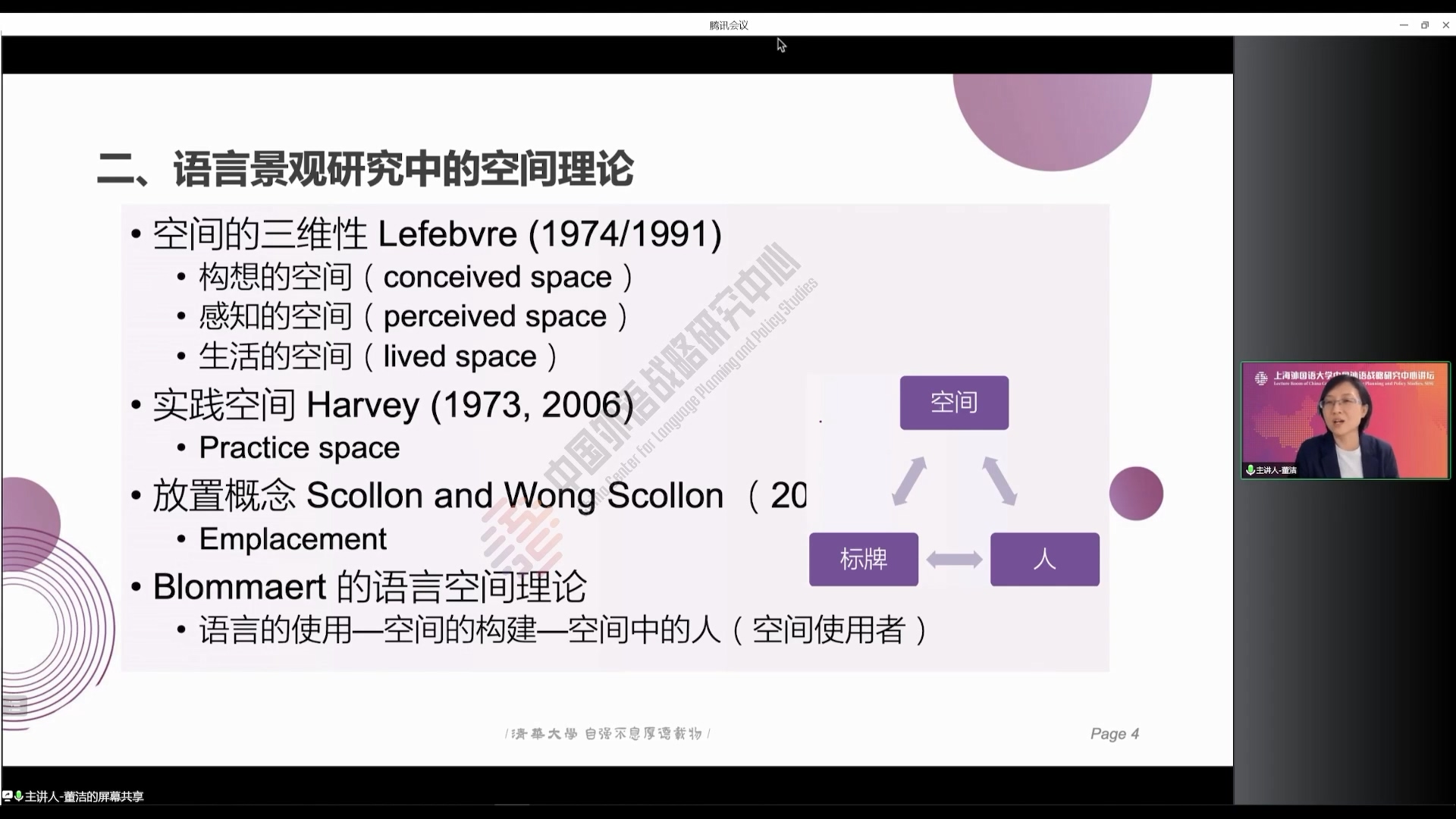Click the 主讲人-董洁 name label on video tile
Image resolution: width=1456 pixels, height=819 pixels.
click(x=1276, y=470)
